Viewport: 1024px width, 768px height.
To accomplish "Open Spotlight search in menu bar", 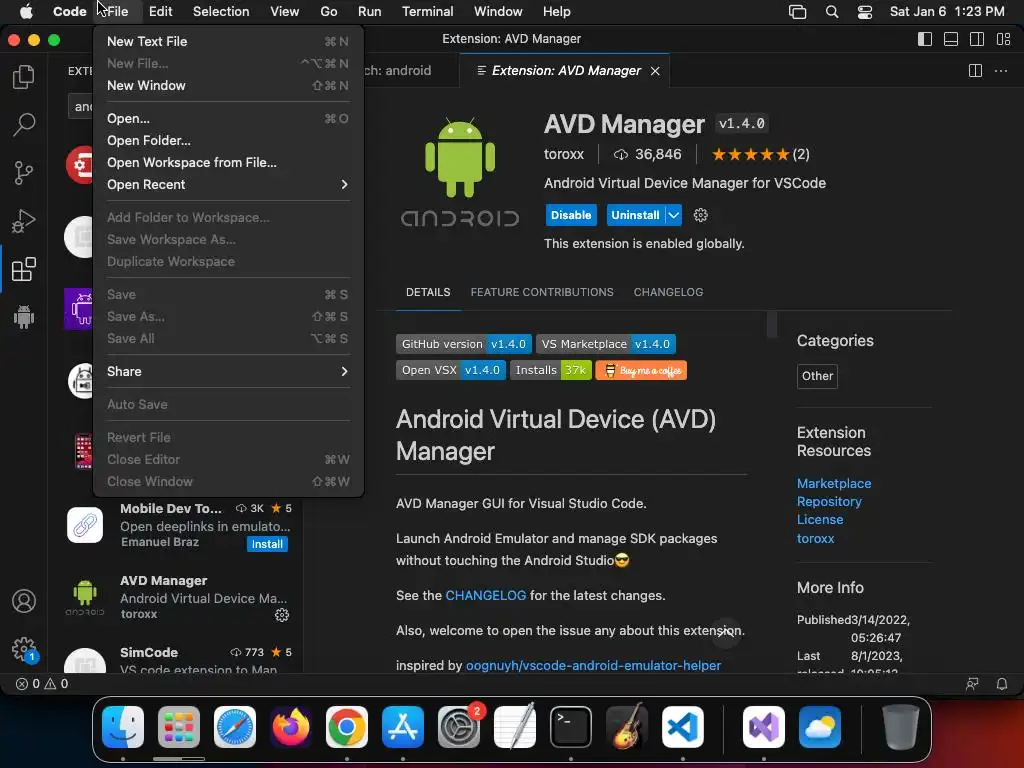I will point(831,12).
